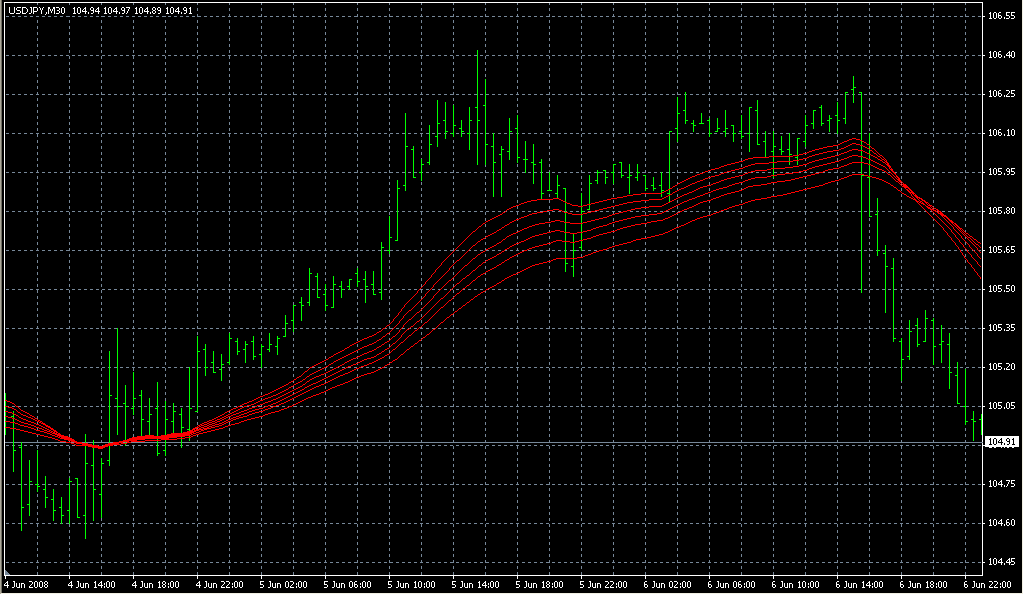This screenshot has height=594, width=1024.
Task: Click the 104.45 price axis label
Action: (x=1001, y=562)
